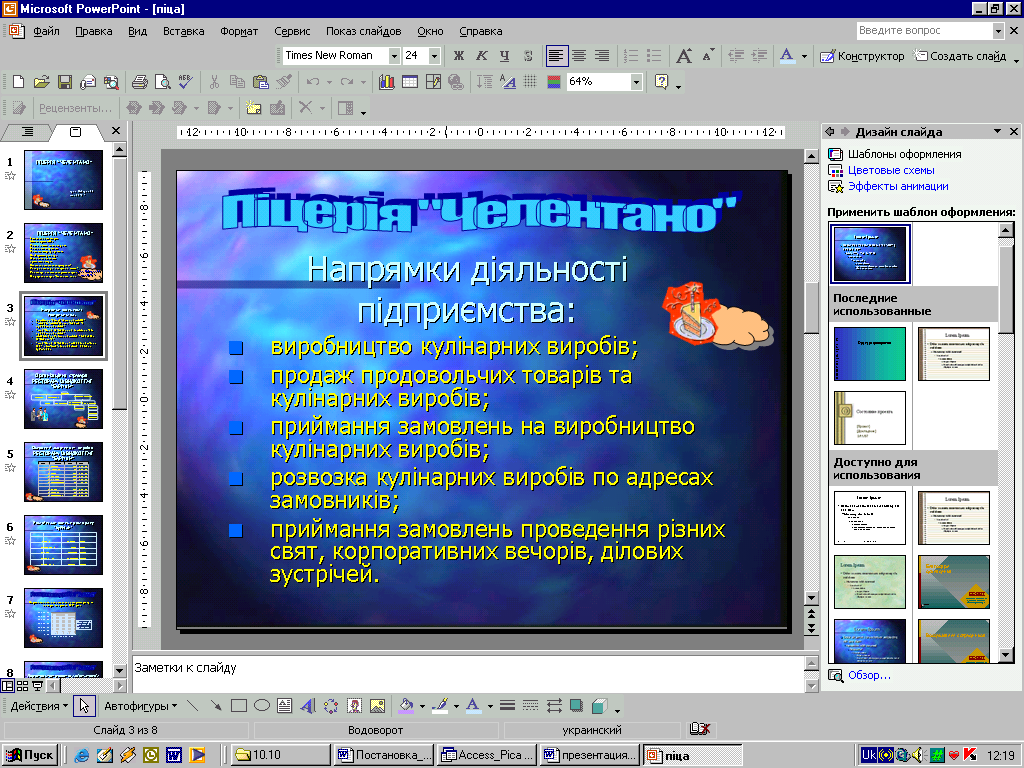Toggle bulleted list
Viewport: 1024px width, 768px height.
pyautogui.click(x=654, y=56)
